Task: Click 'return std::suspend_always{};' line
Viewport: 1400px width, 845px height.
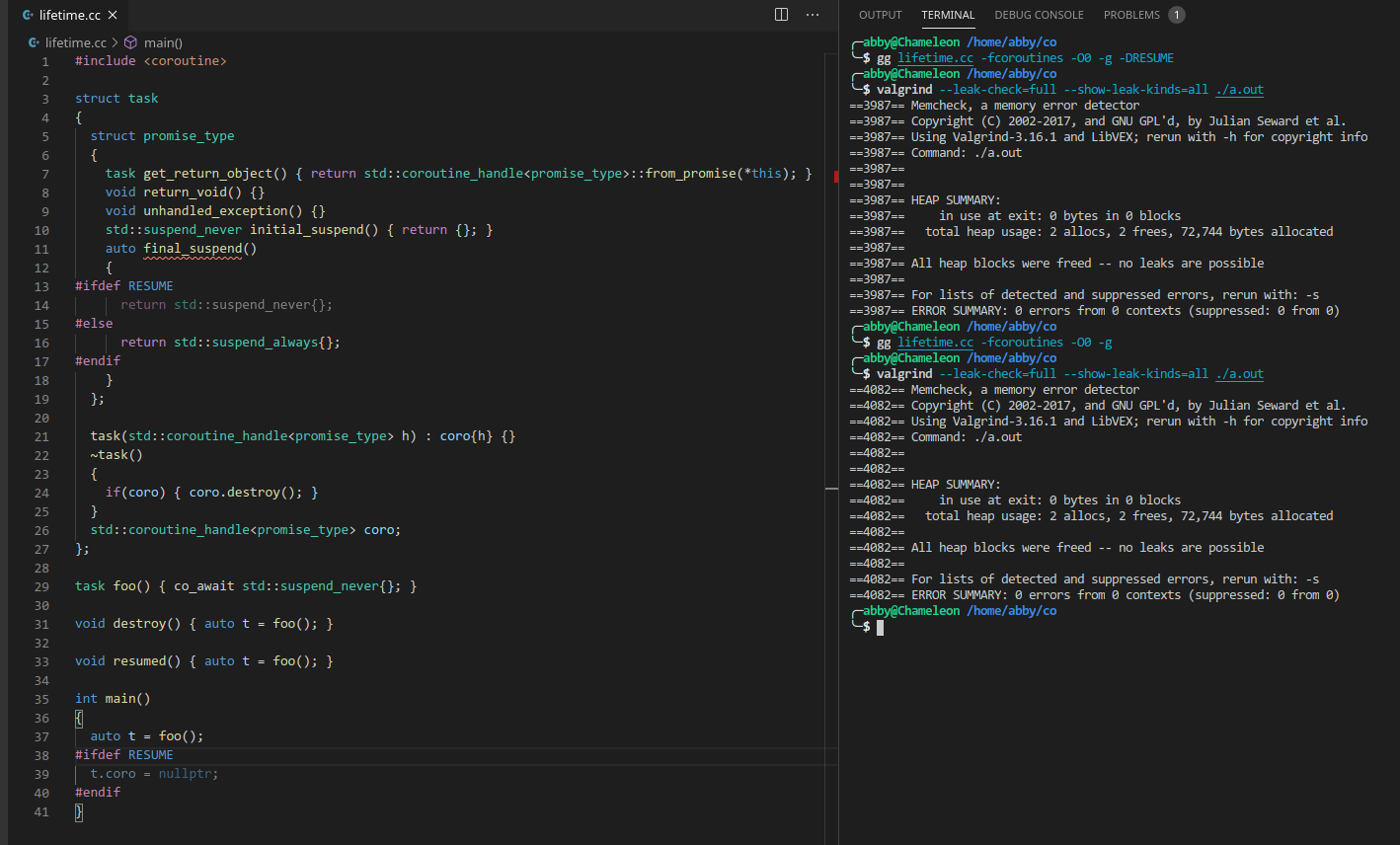Action: (230, 343)
